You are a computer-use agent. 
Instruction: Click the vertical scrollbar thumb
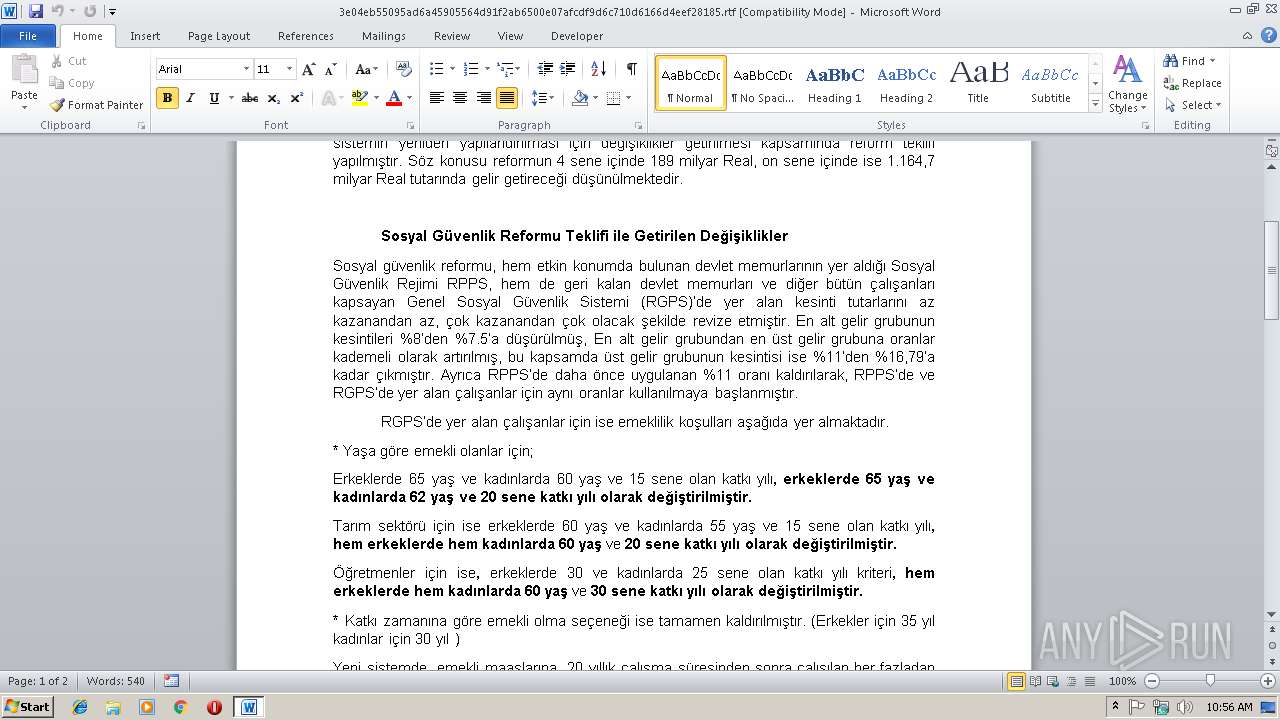click(x=1272, y=270)
